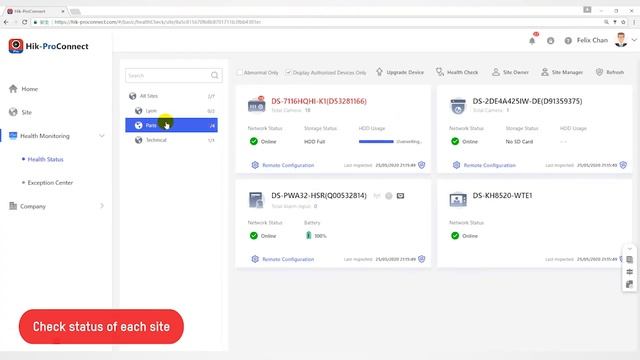
Task: Open DS-KH8520-WTE1 device title
Action: tap(502, 196)
